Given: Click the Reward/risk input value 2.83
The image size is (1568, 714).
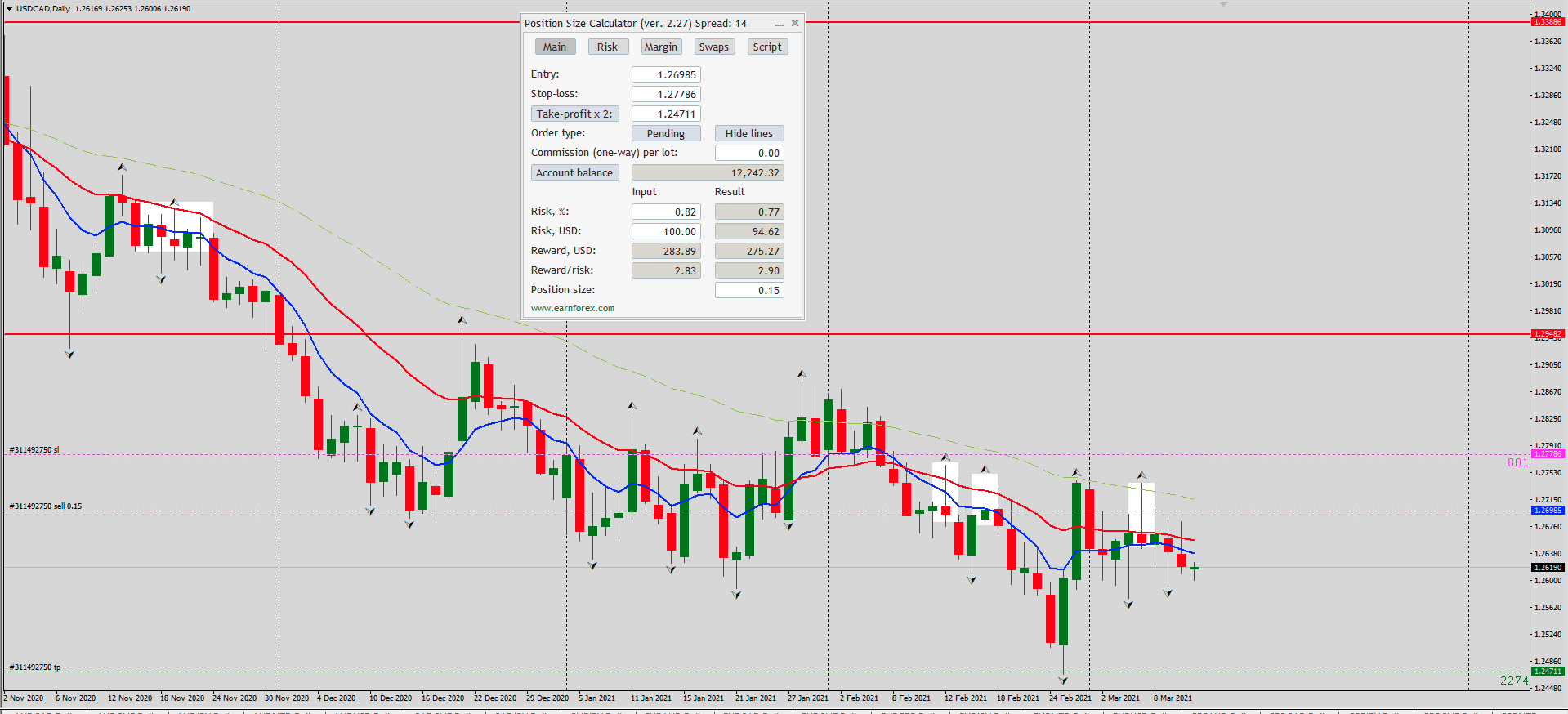Looking at the screenshot, I should pyautogui.click(x=666, y=270).
